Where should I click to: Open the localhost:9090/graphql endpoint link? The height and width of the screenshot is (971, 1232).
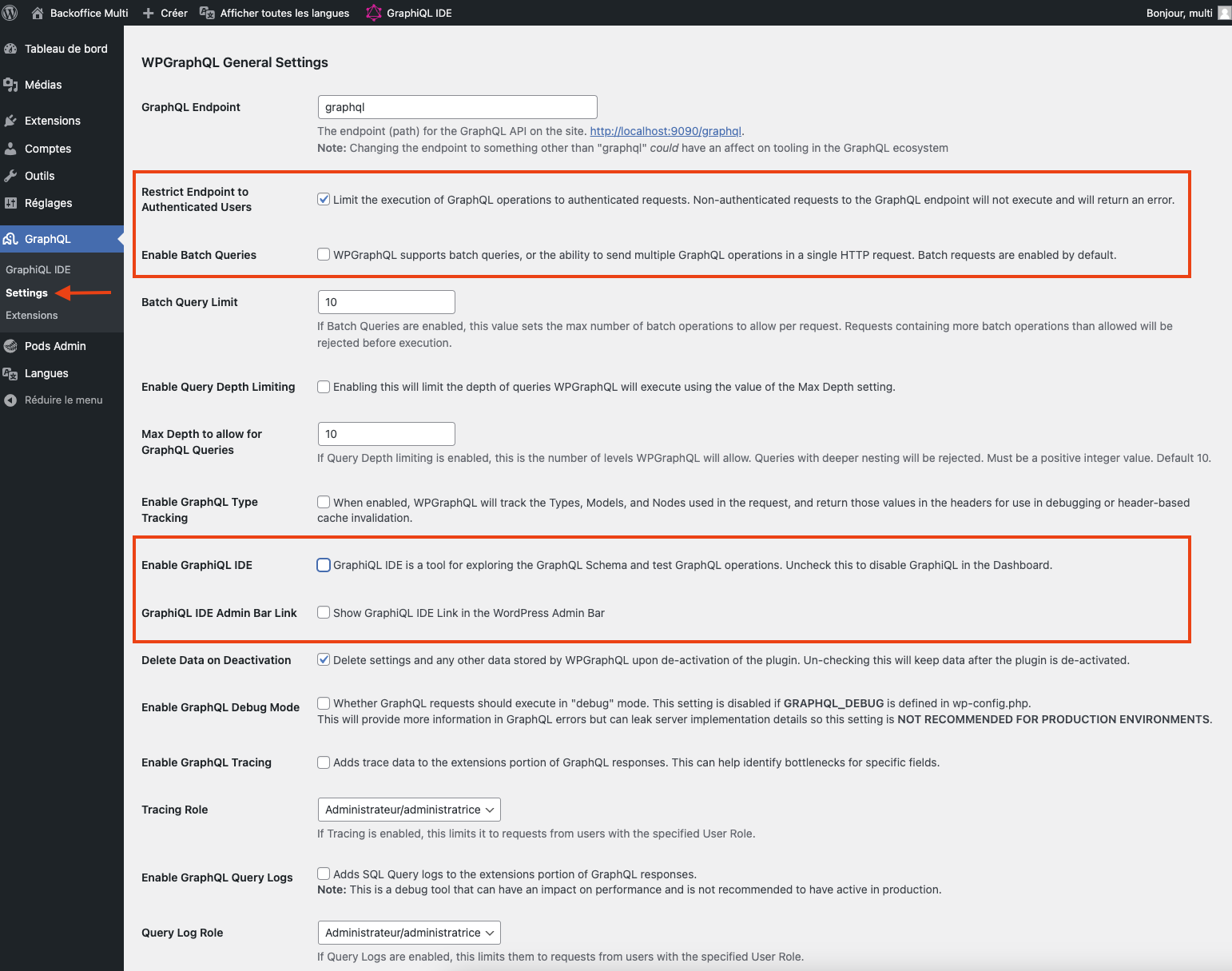click(666, 131)
